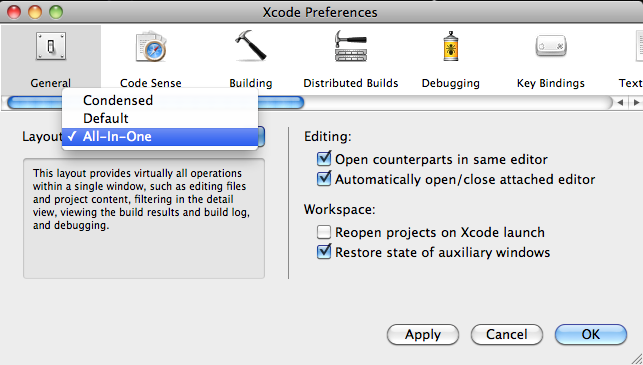Open the Code Sense compass icon
The image size is (643, 365).
click(x=151, y=46)
